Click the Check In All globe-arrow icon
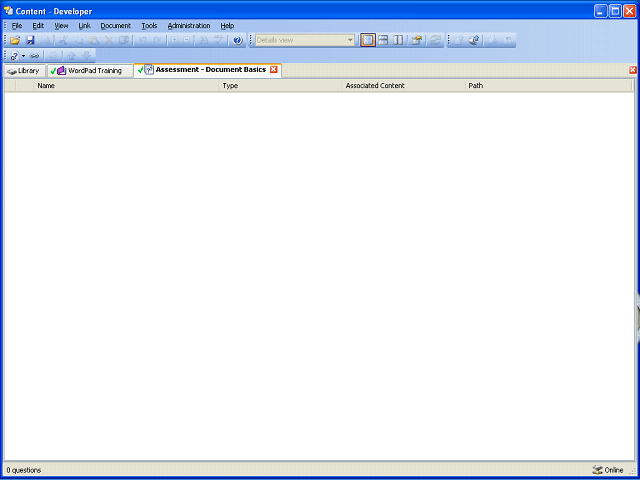This screenshot has height=480, width=640. (474, 40)
